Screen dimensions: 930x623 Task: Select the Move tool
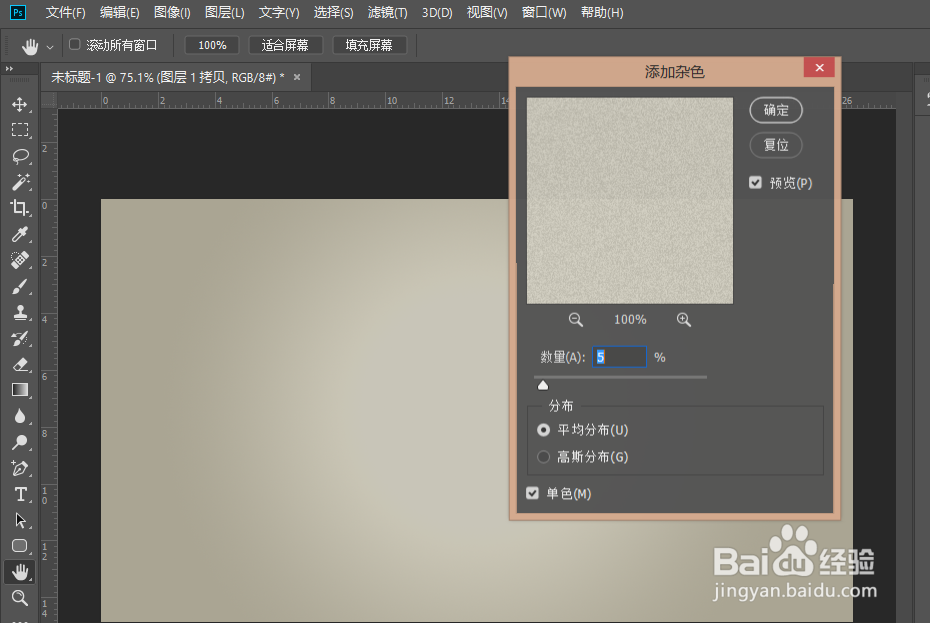[20, 103]
